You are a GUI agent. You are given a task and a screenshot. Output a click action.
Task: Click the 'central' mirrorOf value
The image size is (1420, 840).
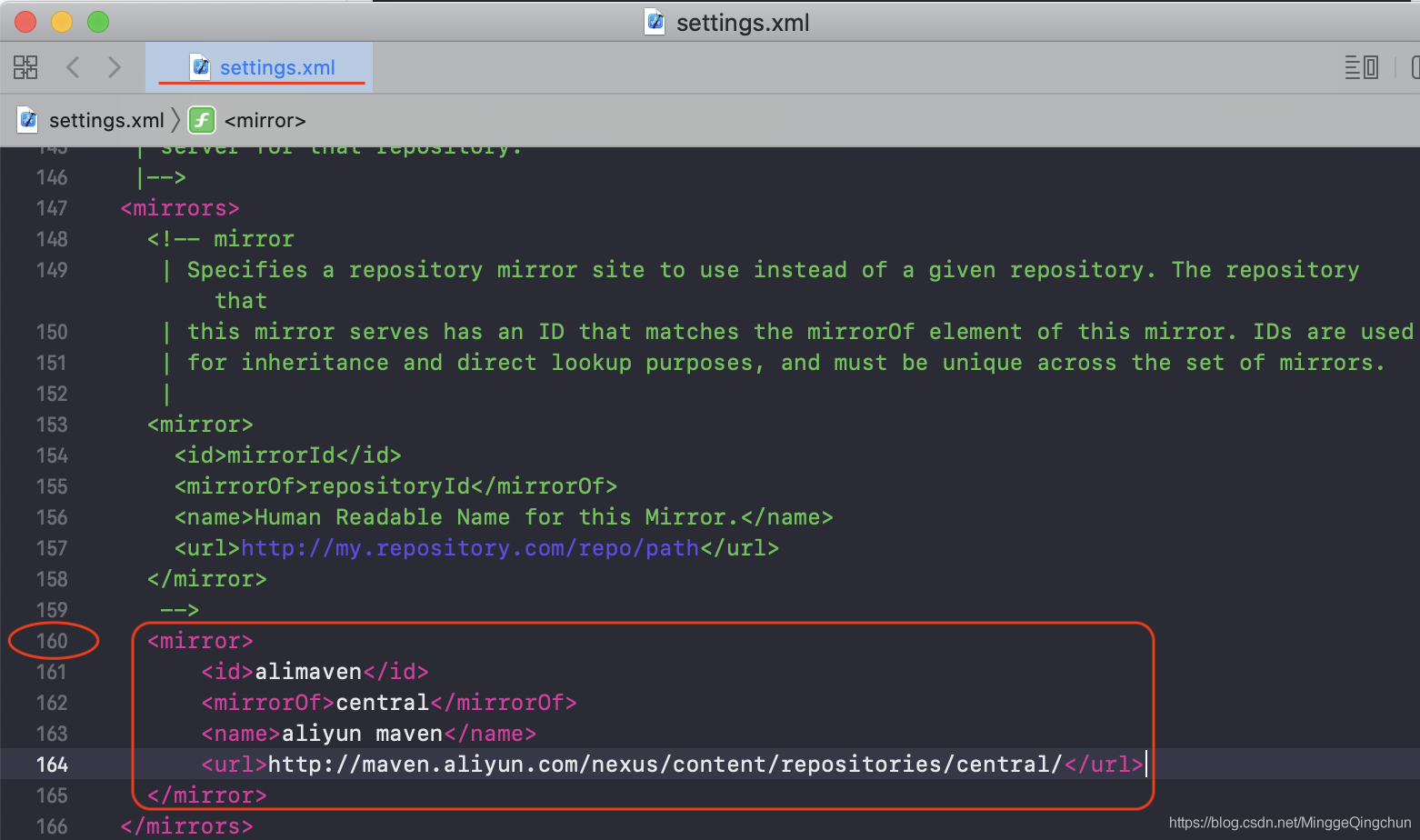[x=383, y=703]
